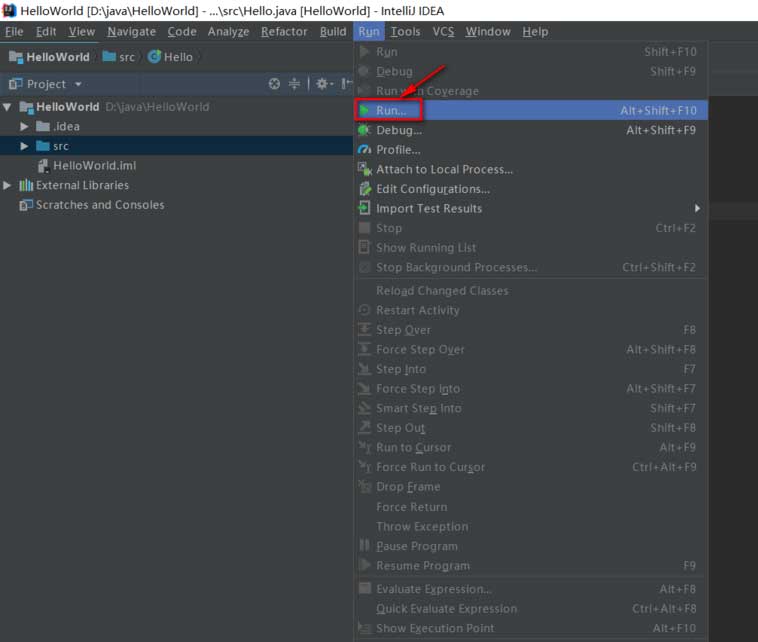
Task: Open the Build menu
Action: (333, 31)
